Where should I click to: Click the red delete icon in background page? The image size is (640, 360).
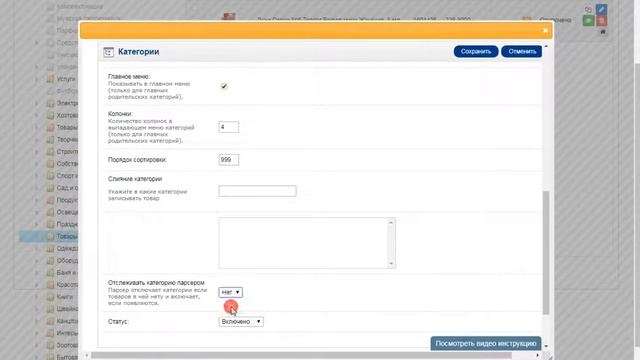(602, 21)
